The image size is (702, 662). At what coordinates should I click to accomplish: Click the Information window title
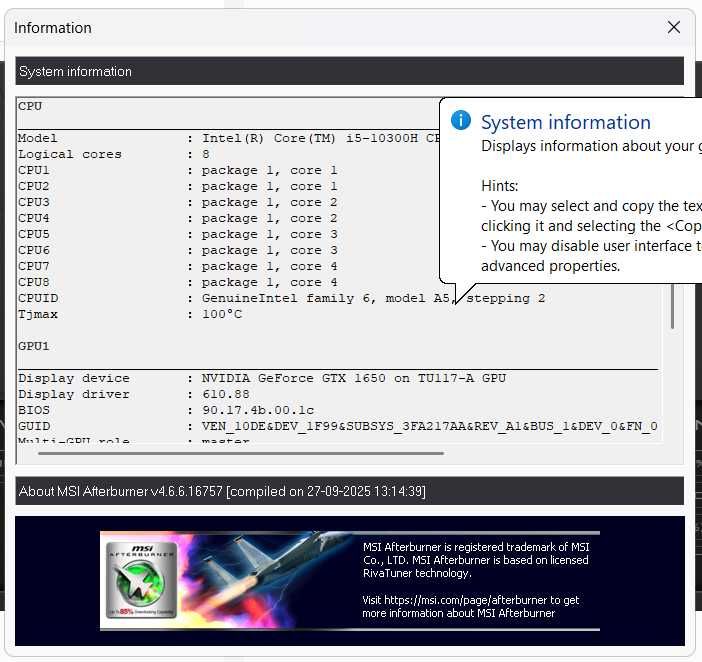tap(53, 28)
